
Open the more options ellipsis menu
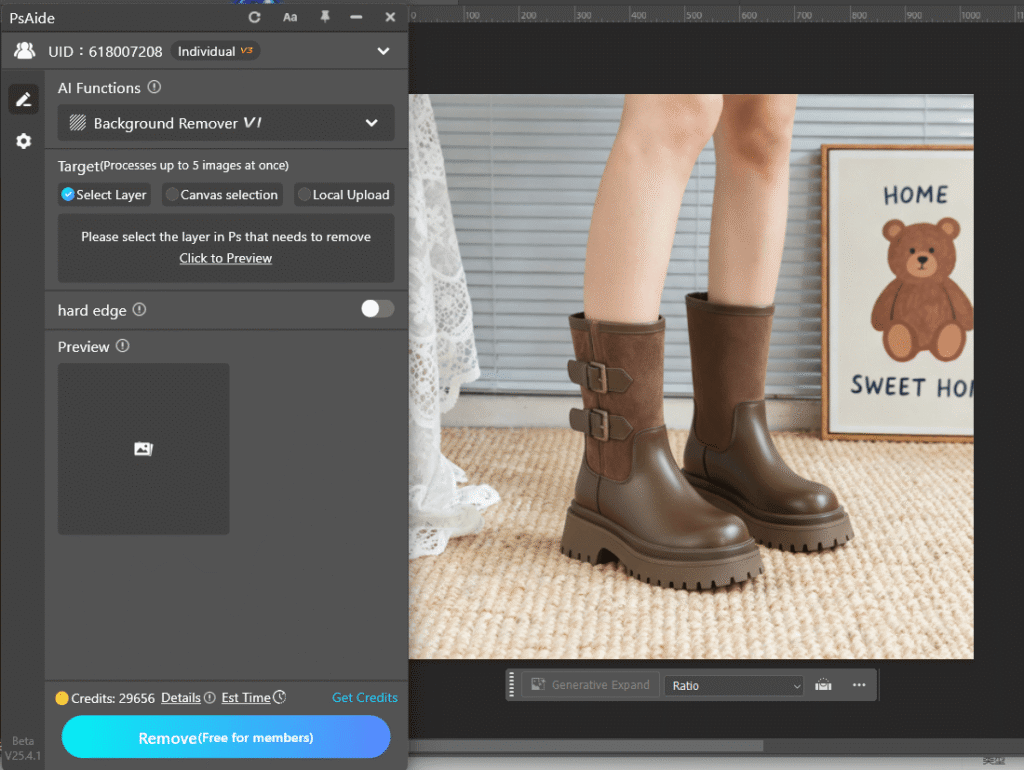(x=859, y=685)
